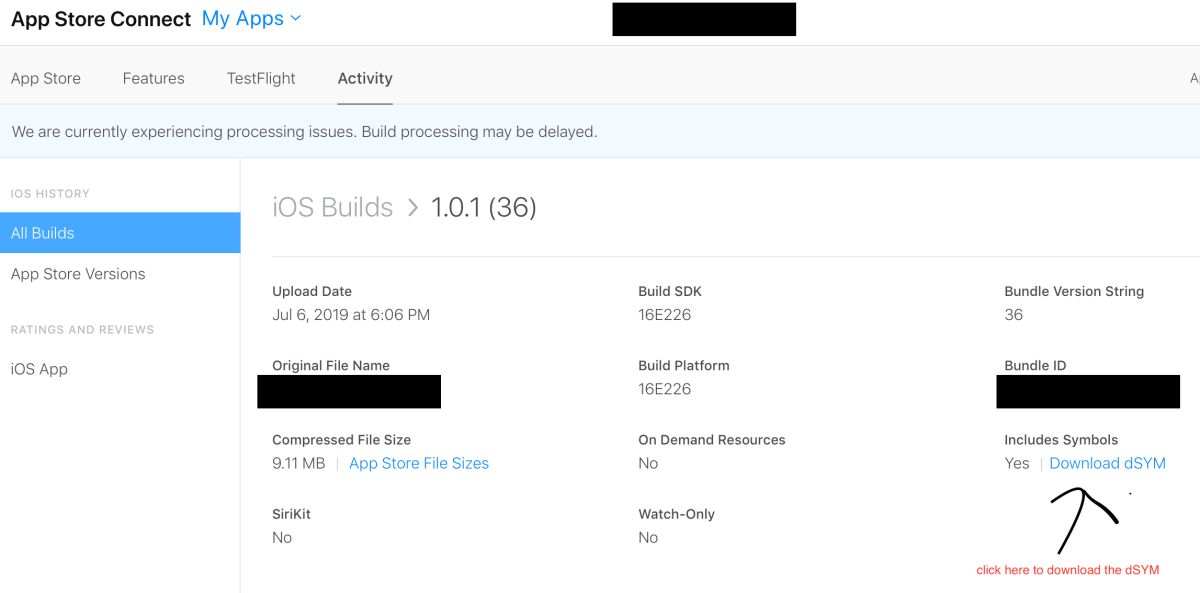1200x593 pixels.
Task: Switch to the App Store tab
Action: click(46, 78)
